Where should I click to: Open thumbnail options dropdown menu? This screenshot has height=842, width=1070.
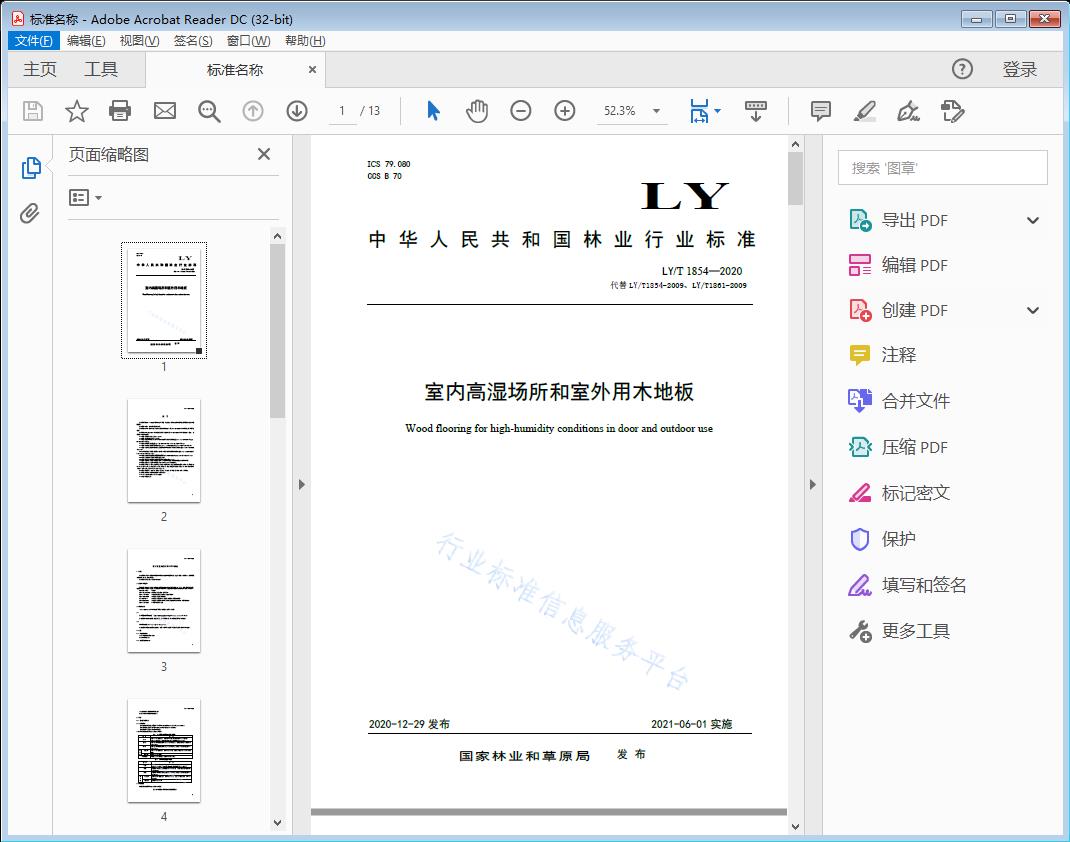(86, 198)
